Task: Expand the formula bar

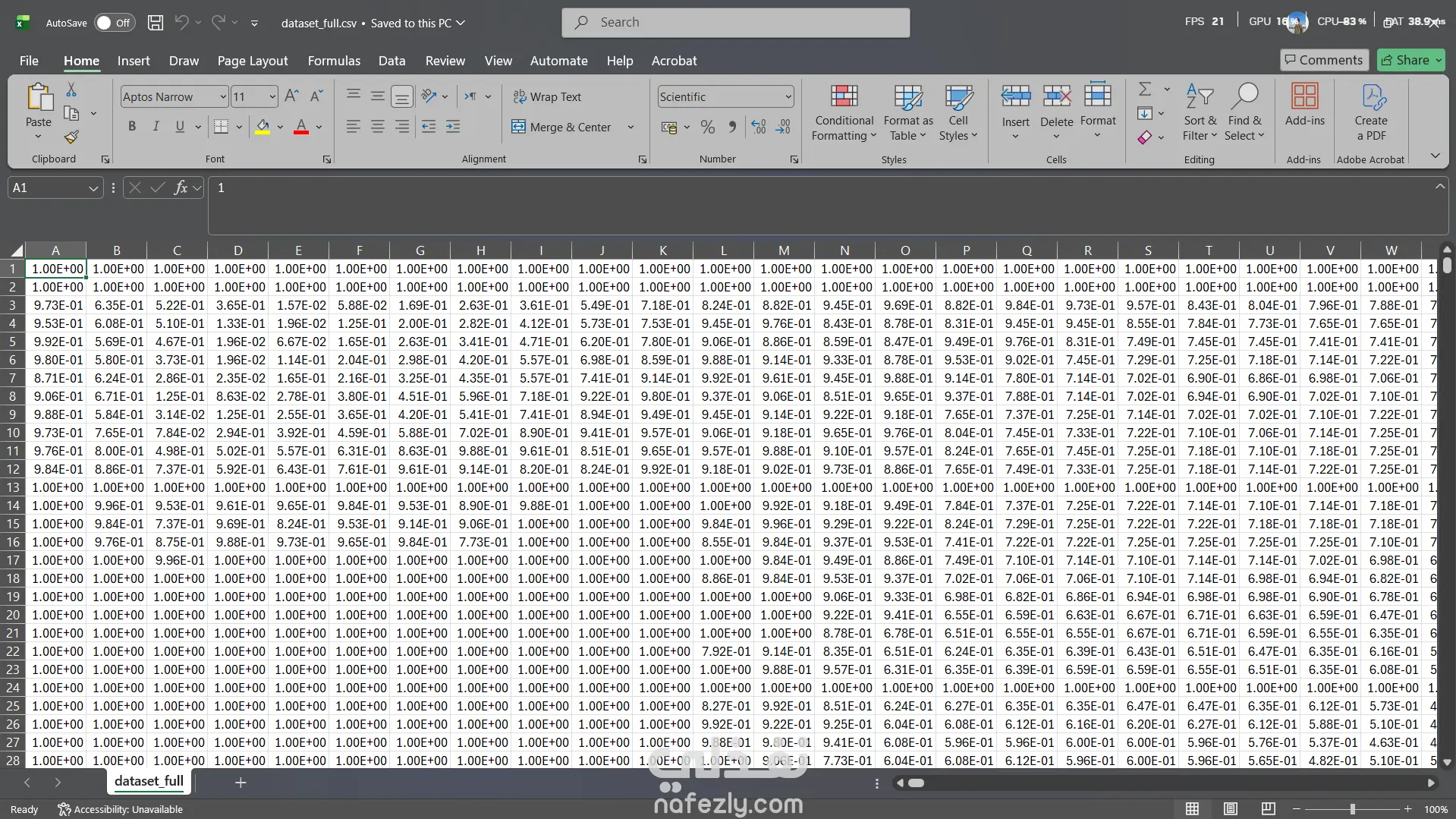Action: pos(1439,187)
